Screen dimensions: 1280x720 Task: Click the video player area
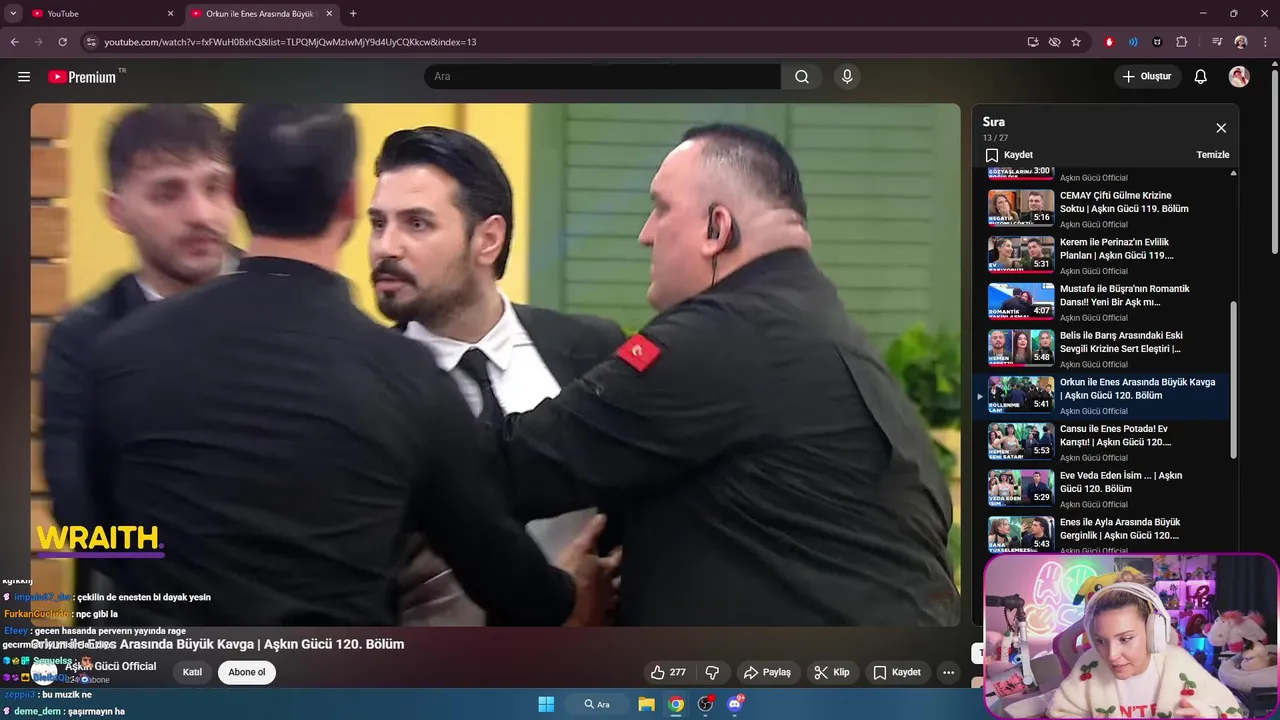[x=495, y=365]
